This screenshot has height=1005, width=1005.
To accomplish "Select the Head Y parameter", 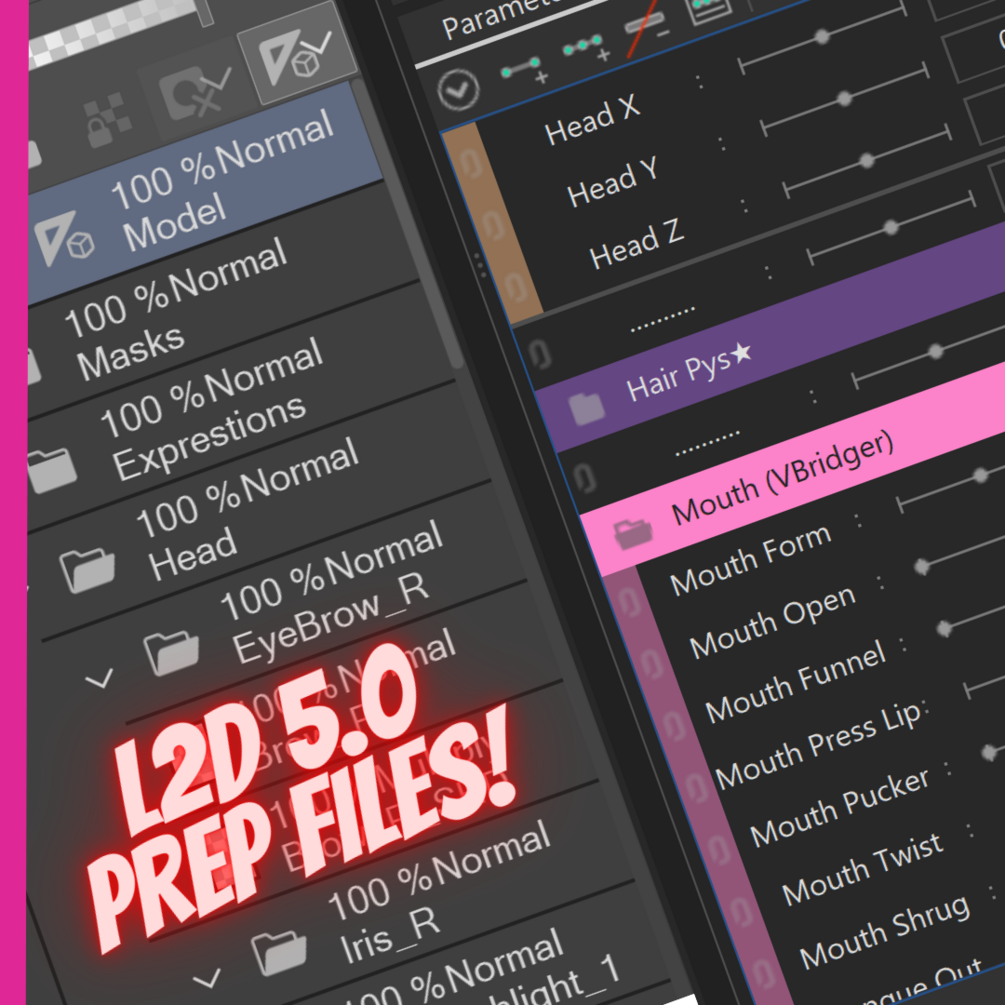I will pos(612,183).
